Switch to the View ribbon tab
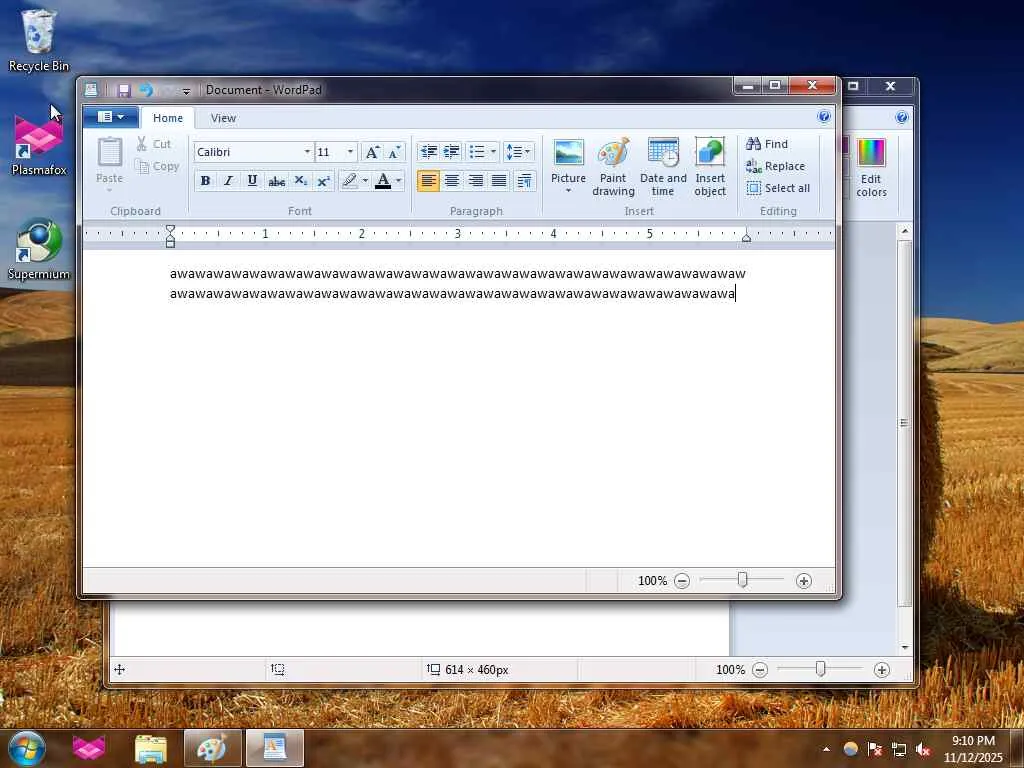This screenshot has height=768, width=1024. 223,118
